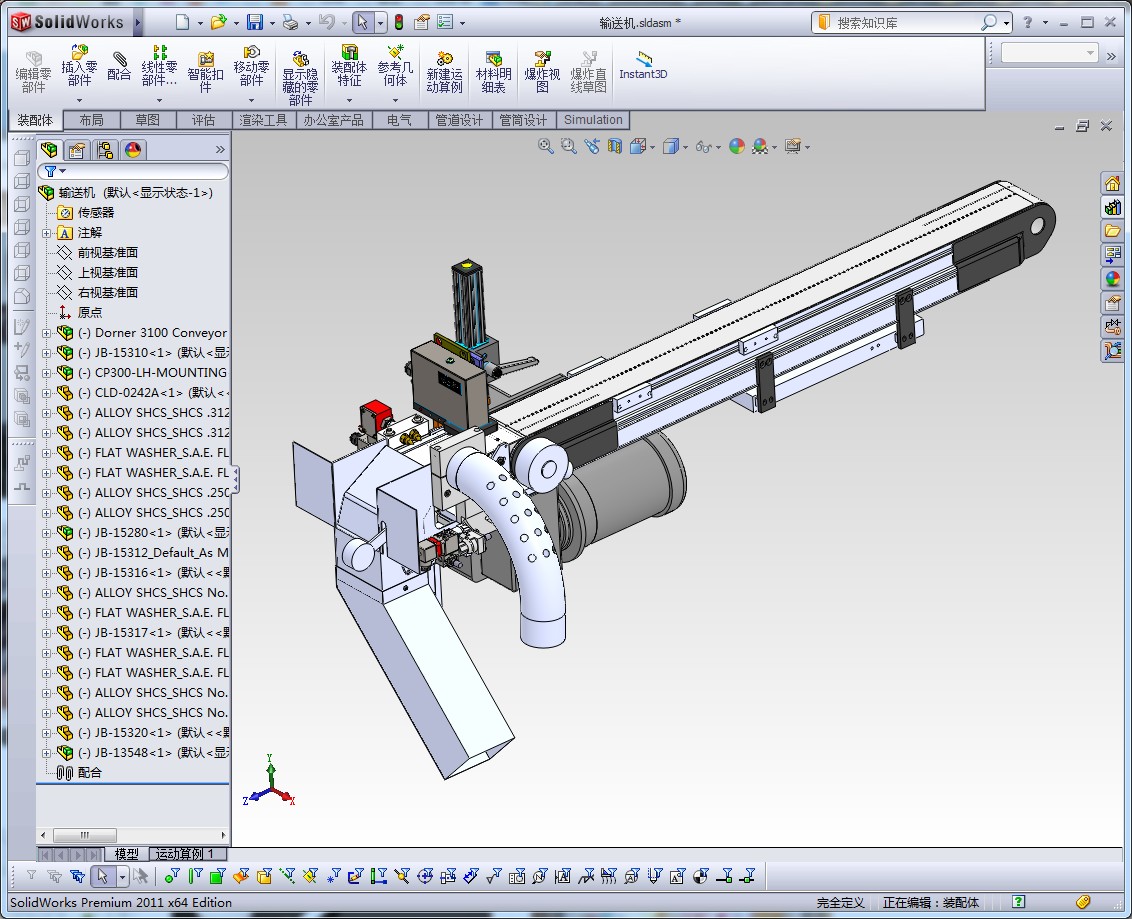1132x919 pixels.
Task: Open SolidWorks Resources home icon in task pane
Action: pos(1113,184)
